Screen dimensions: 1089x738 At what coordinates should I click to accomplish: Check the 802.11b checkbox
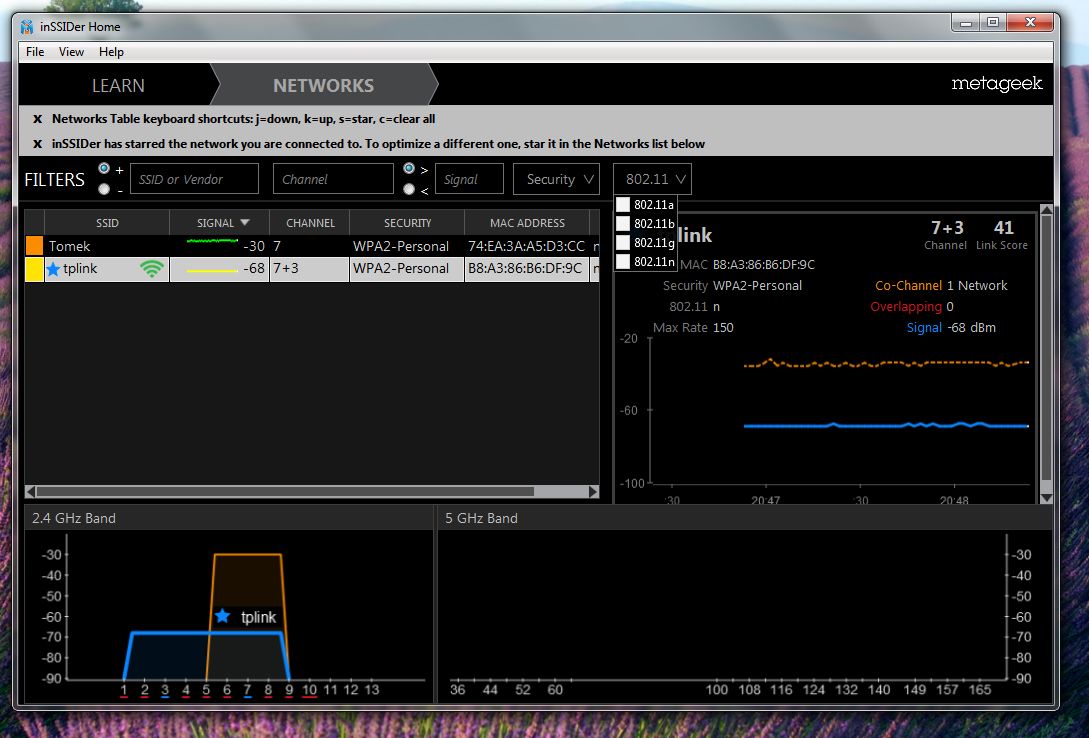click(x=623, y=224)
